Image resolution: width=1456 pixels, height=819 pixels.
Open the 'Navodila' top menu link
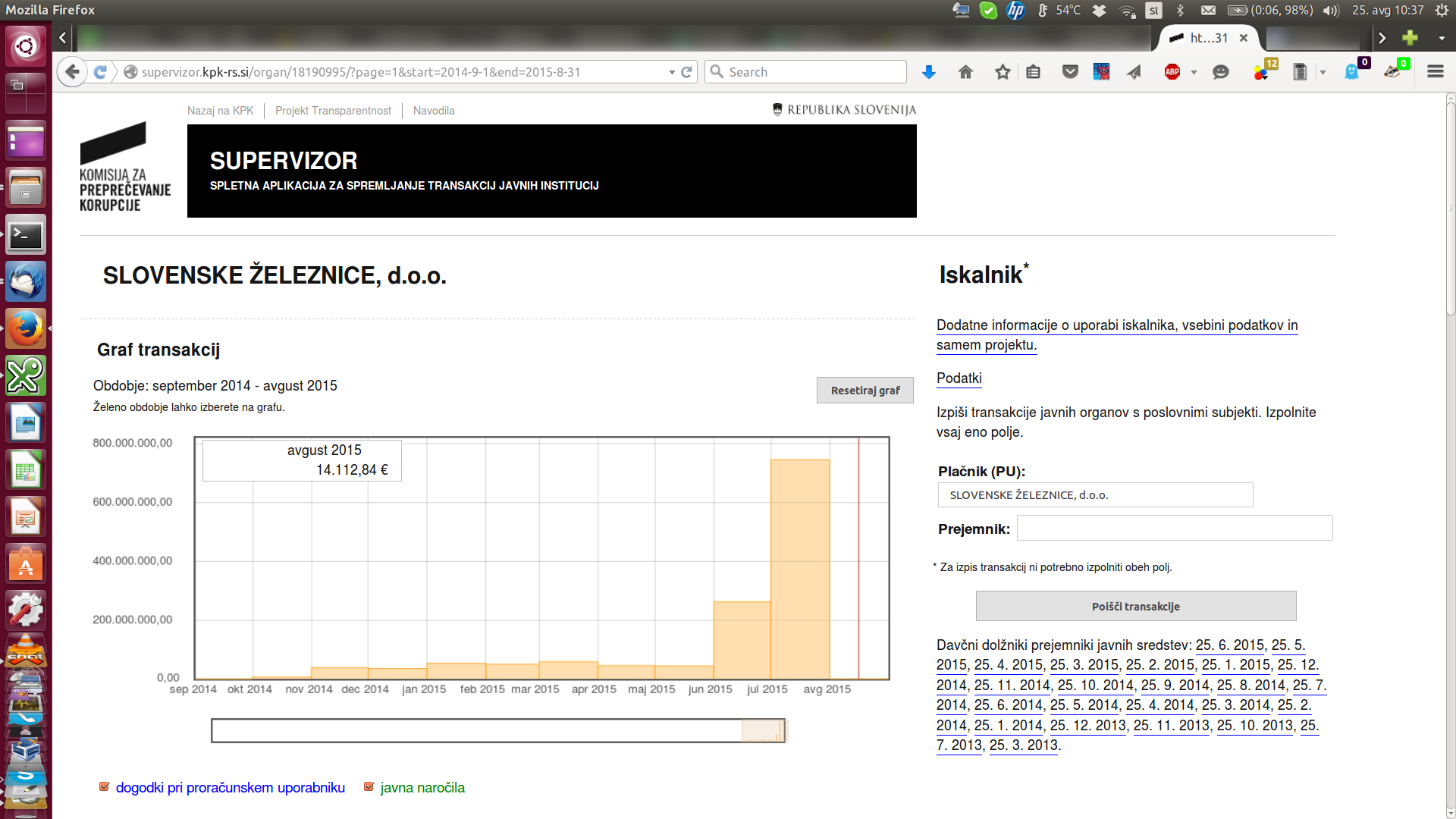(434, 111)
